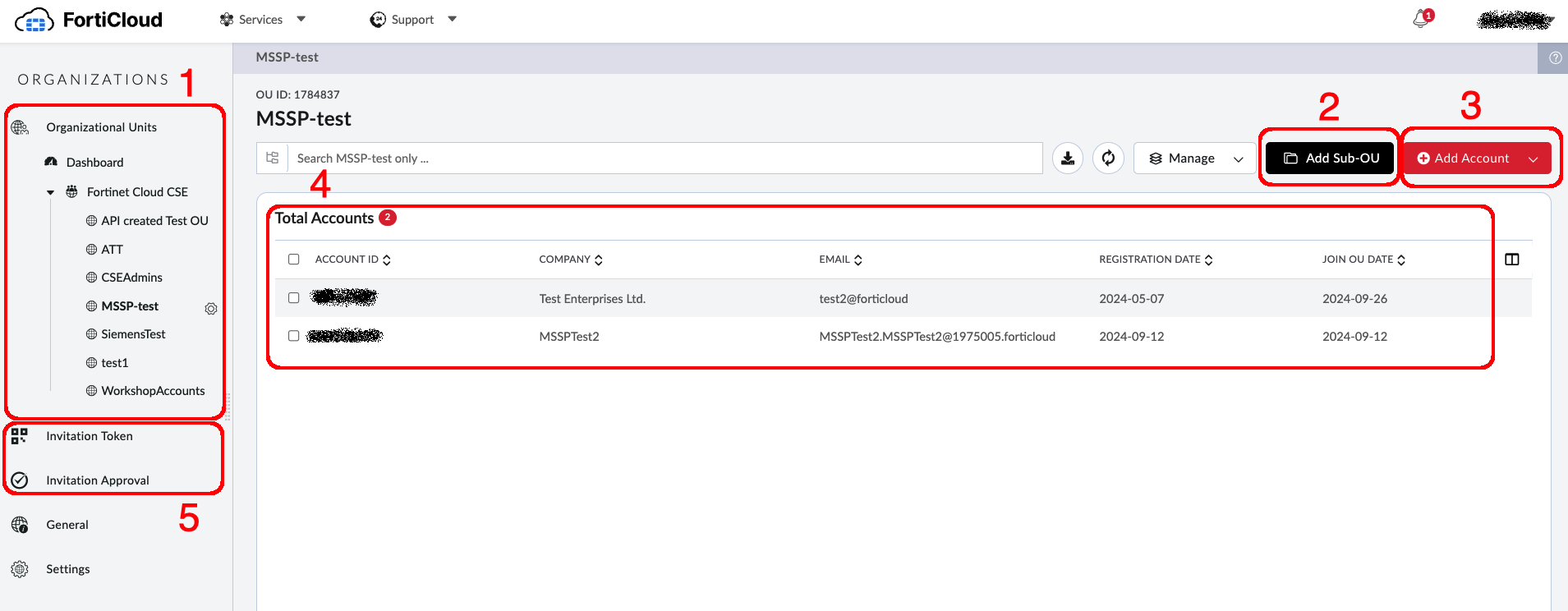Click the General globe icon

20,525
